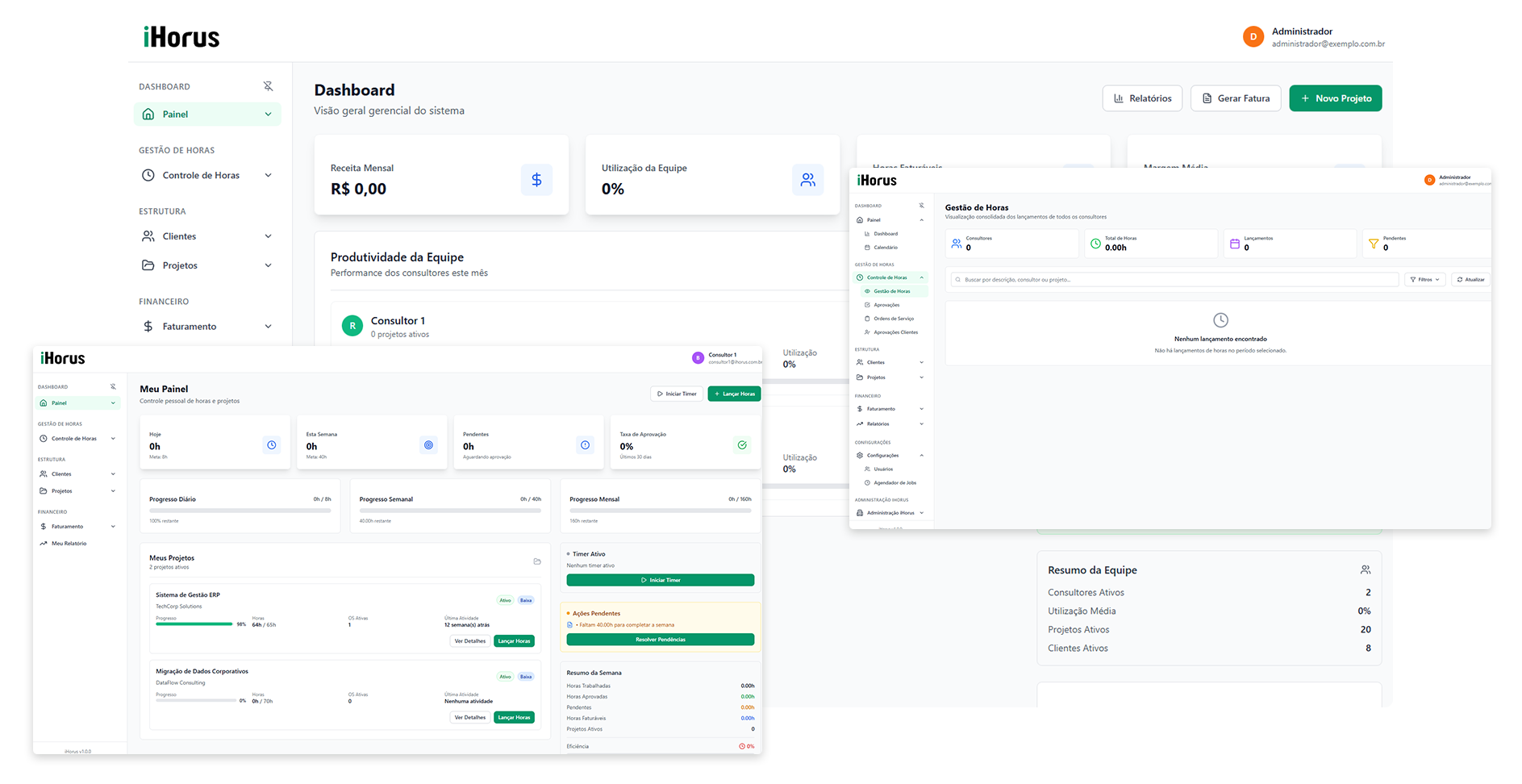Image resolution: width=1522 pixels, height=784 pixels.
Task: Click the yellow funnel icon in Pendentes card
Action: (1374, 243)
